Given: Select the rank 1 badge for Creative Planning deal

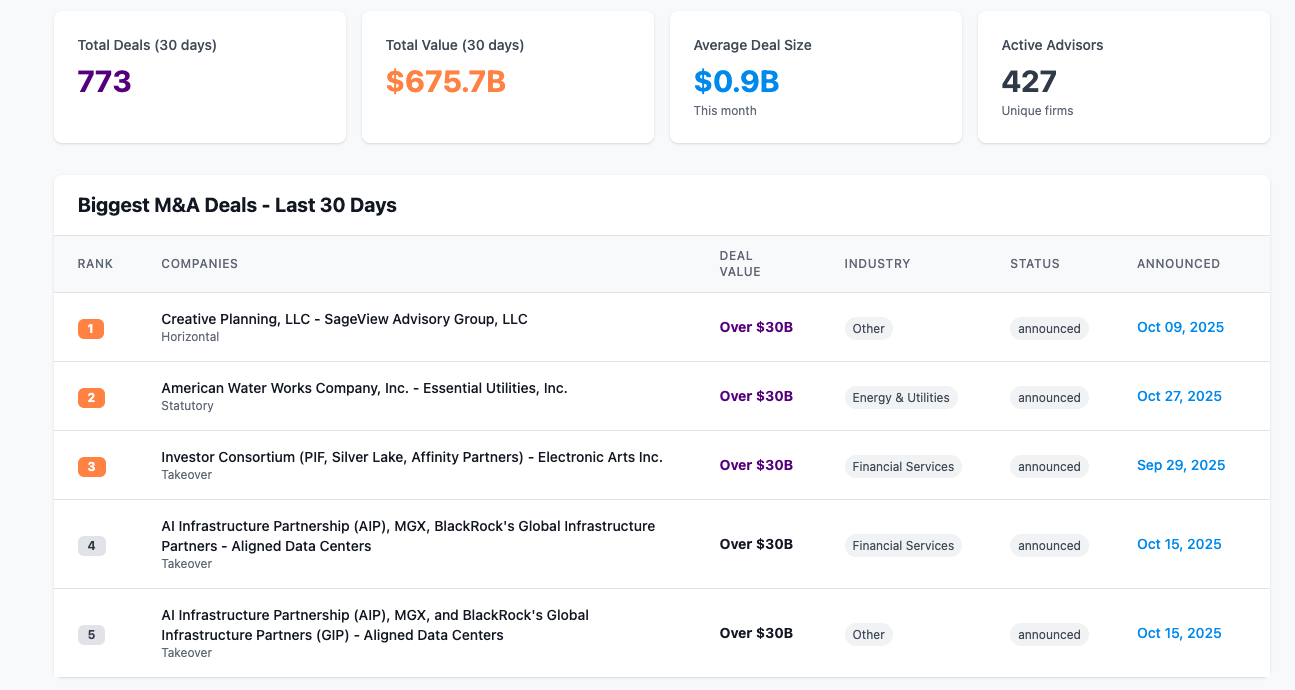Looking at the screenshot, I should tap(91, 328).
